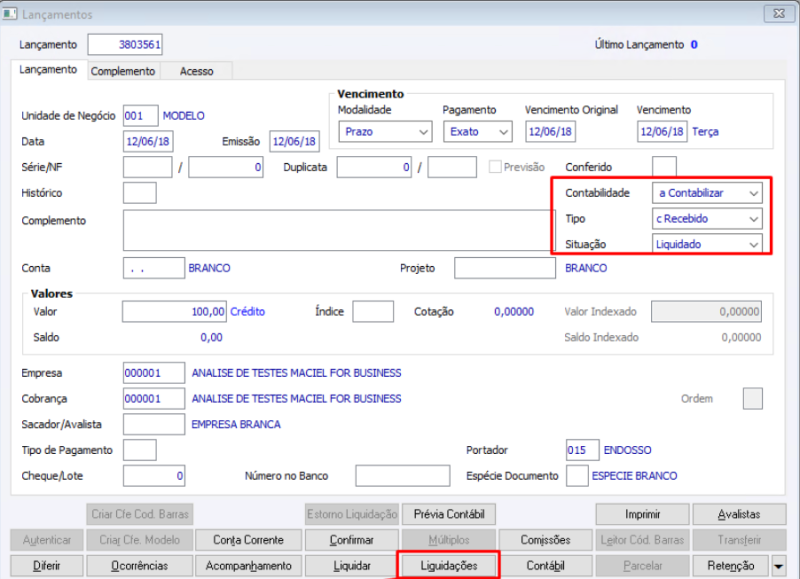Click the NF number field

point(226,167)
